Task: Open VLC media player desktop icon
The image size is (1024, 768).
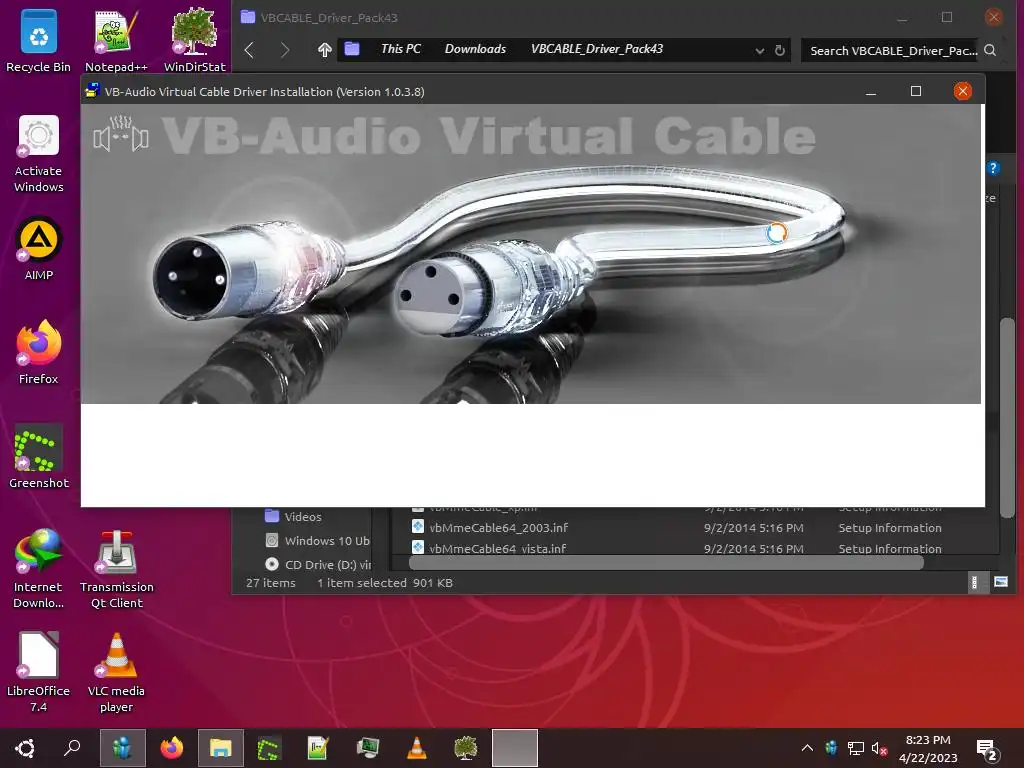Action: (117, 673)
